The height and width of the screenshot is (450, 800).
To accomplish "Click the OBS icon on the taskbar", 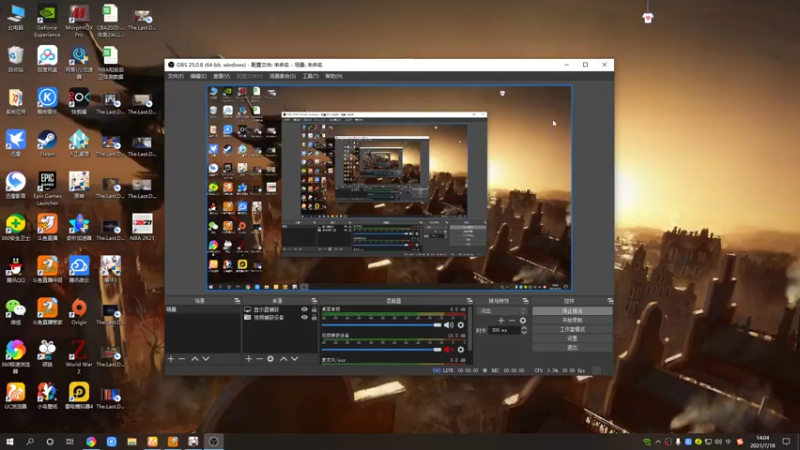I will [214, 441].
